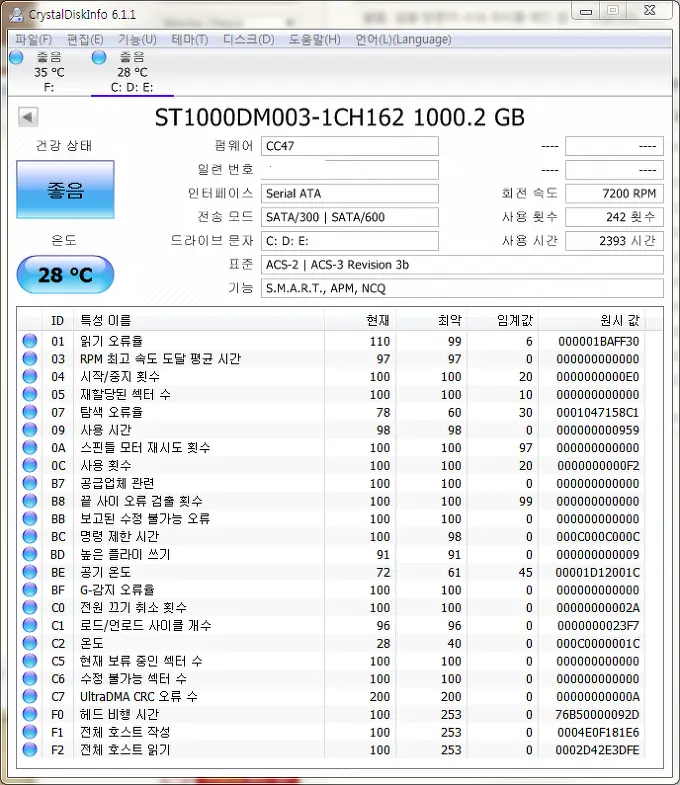The height and width of the screenshot is (785, 680).
Task: Click status orb for BC 명령 제한 시간
Action: click(x=30, y=536)
